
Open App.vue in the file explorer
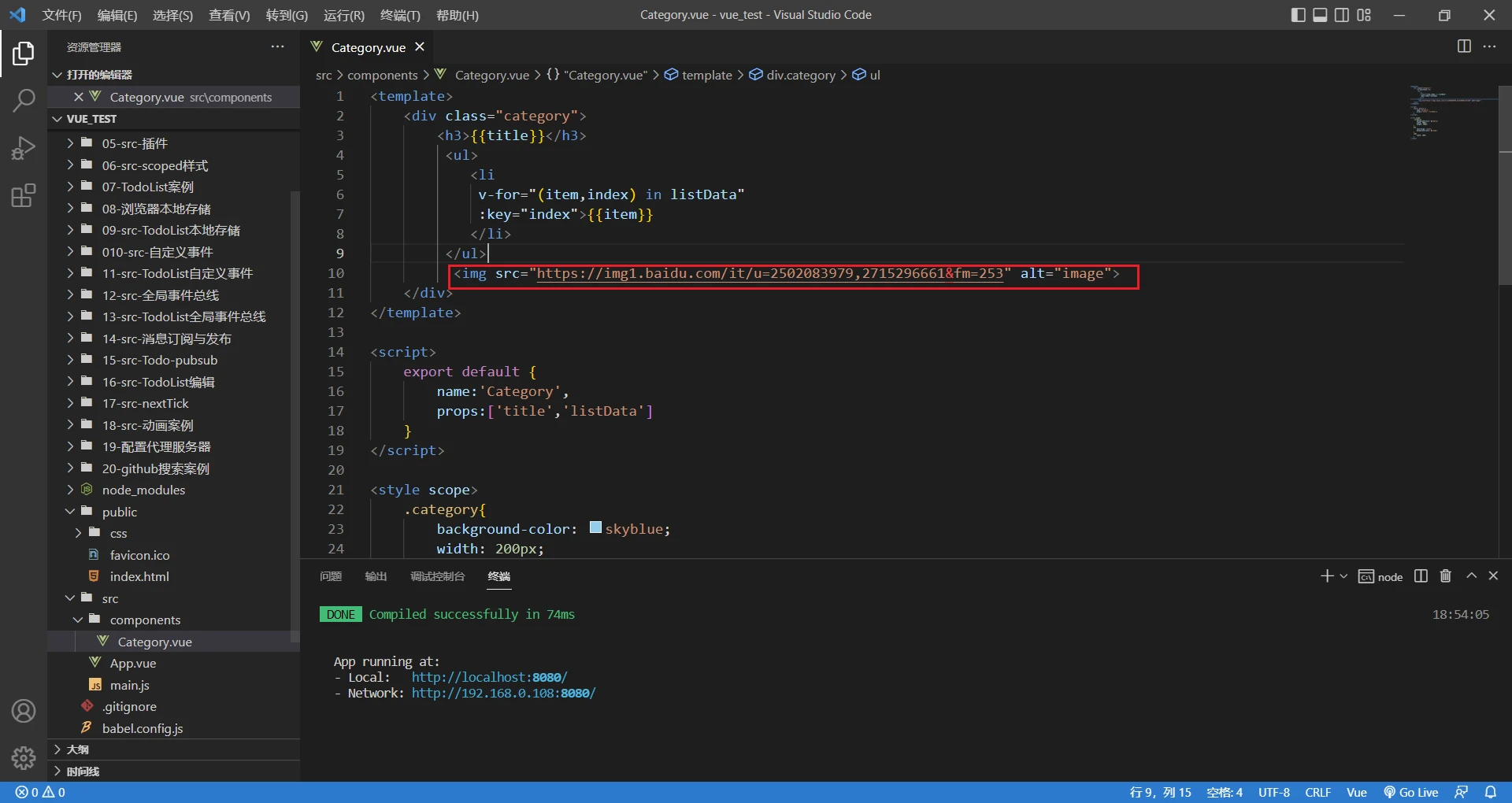click(132, 664)
